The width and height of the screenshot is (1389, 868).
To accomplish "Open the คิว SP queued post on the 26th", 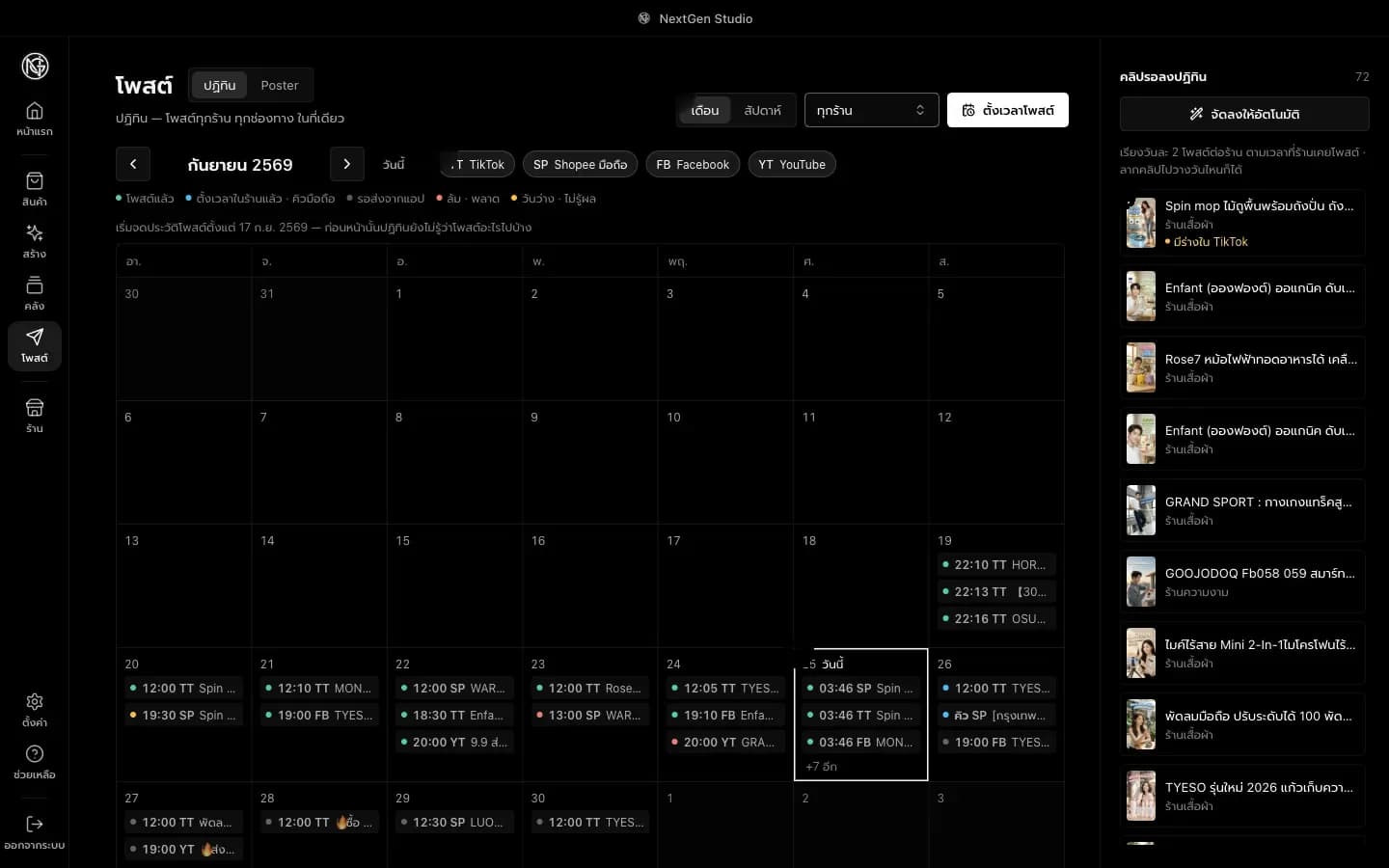I will point(996,716).
